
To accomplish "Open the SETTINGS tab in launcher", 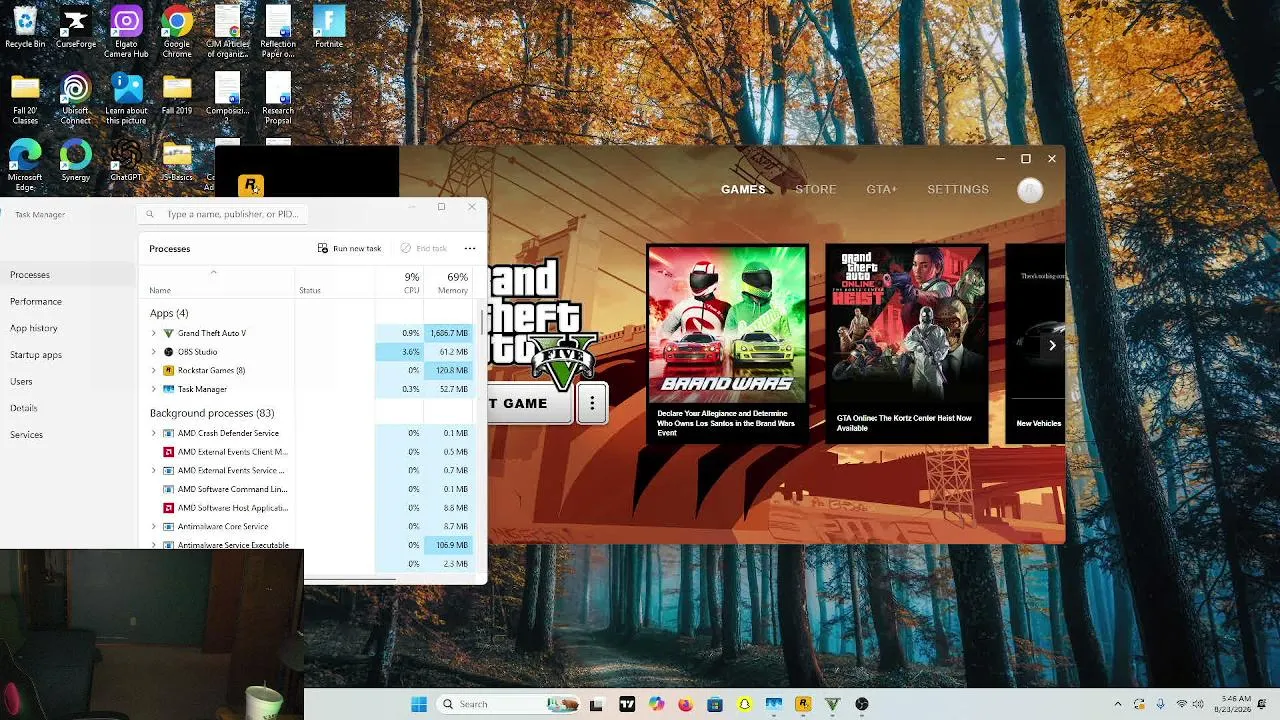I will (x=958, y=189).
